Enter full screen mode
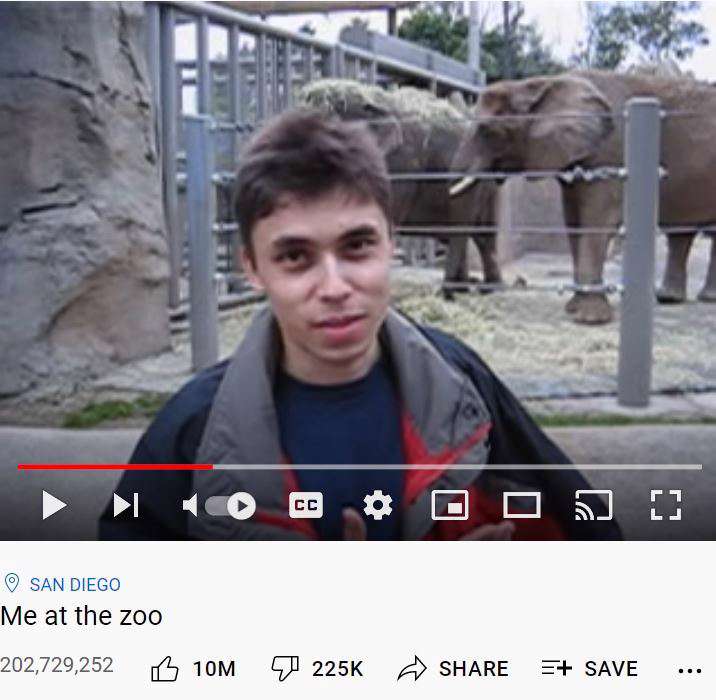716x700 pixels. click(666, 505)
